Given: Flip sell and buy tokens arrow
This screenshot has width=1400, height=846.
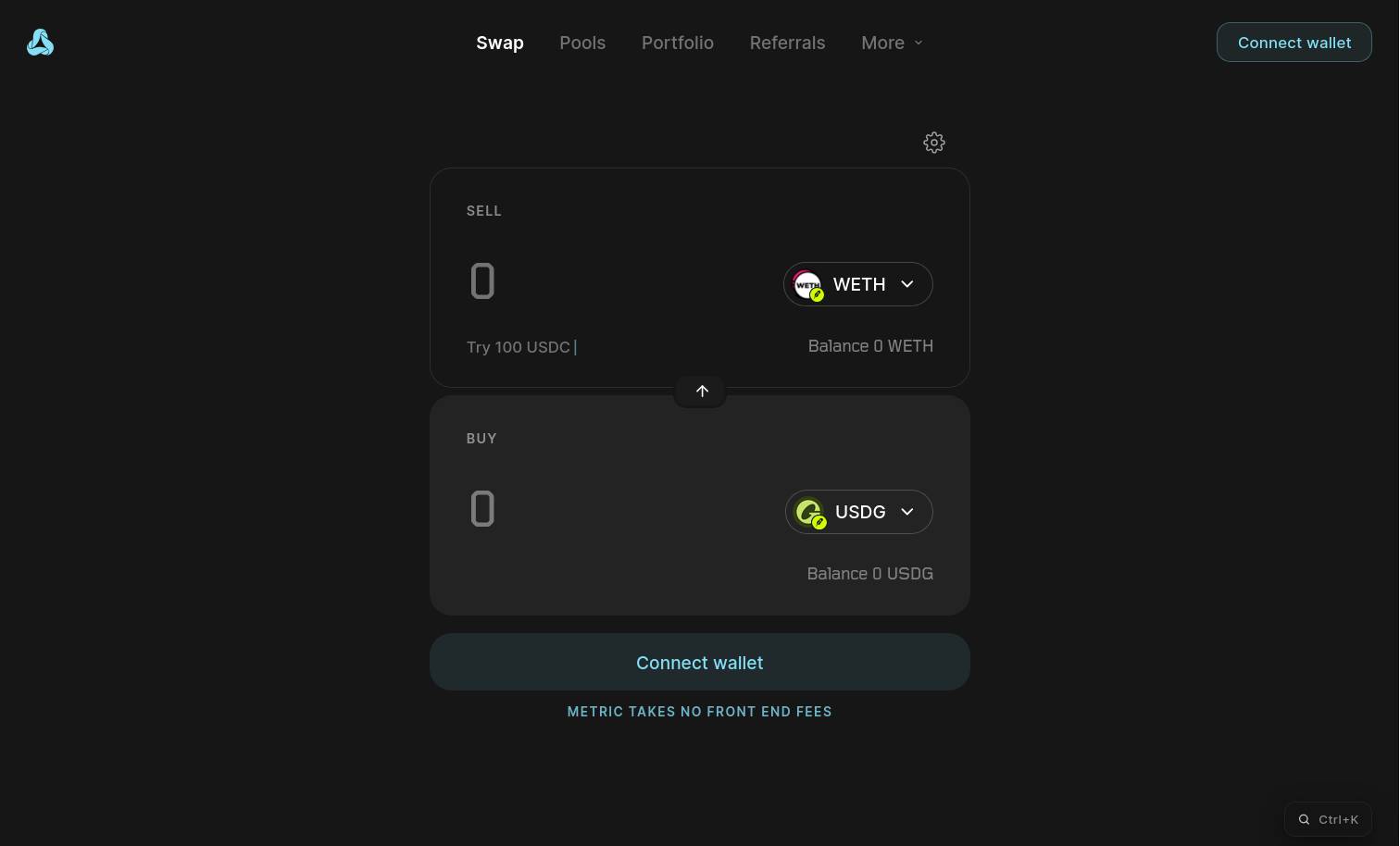Looking at the screenshot, I should 701,392.
